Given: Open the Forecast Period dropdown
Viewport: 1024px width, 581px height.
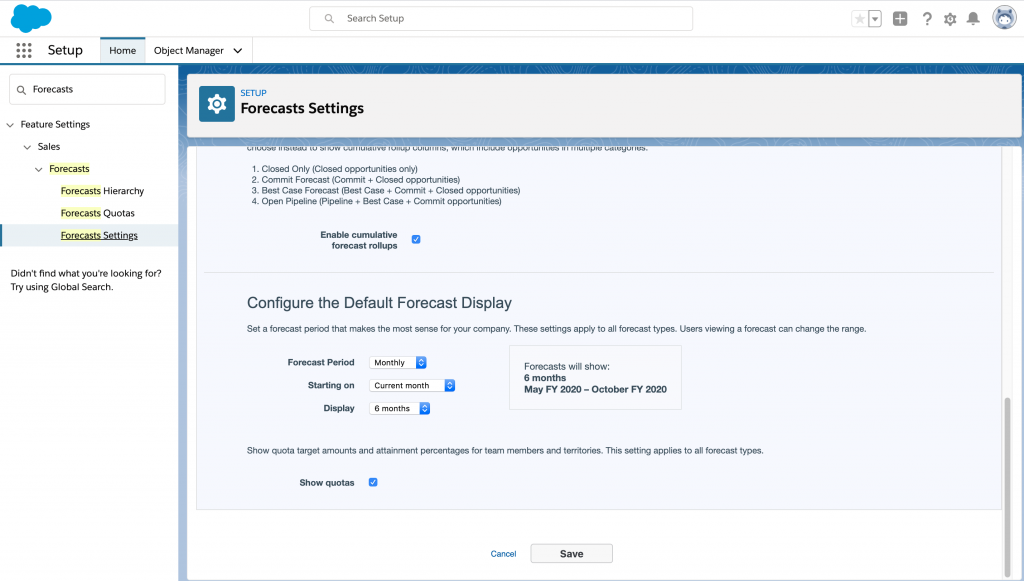Looking at the screenshot, I should pyautogui.click(x=398, y=362).
